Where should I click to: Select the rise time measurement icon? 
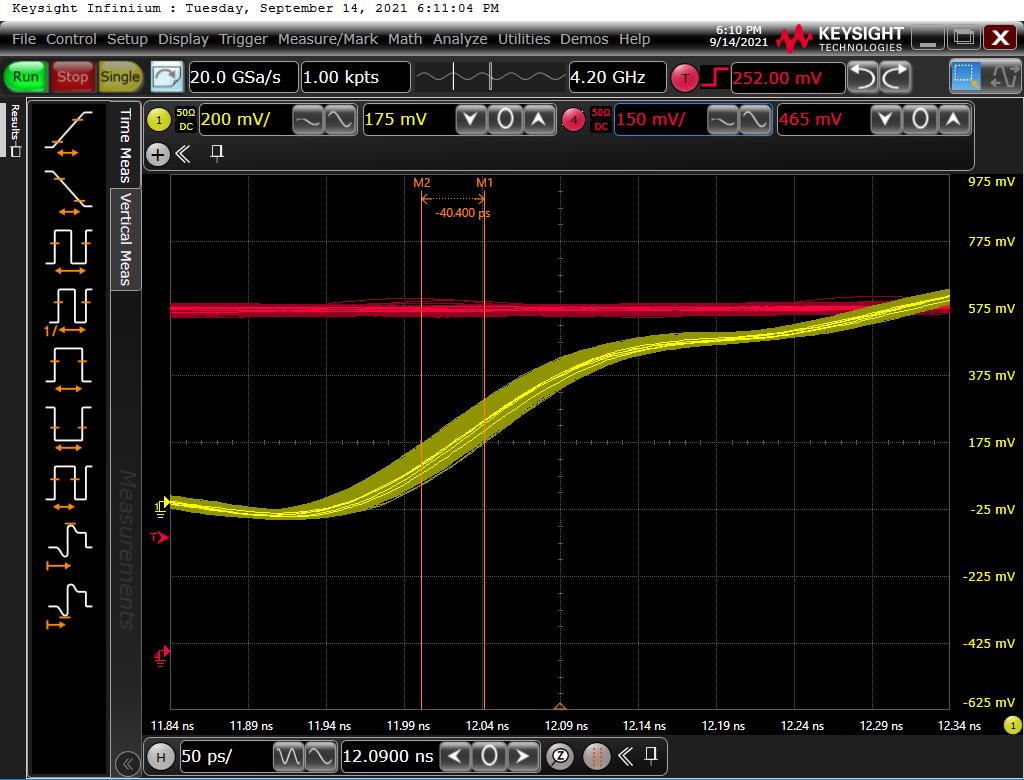(68, 133)
